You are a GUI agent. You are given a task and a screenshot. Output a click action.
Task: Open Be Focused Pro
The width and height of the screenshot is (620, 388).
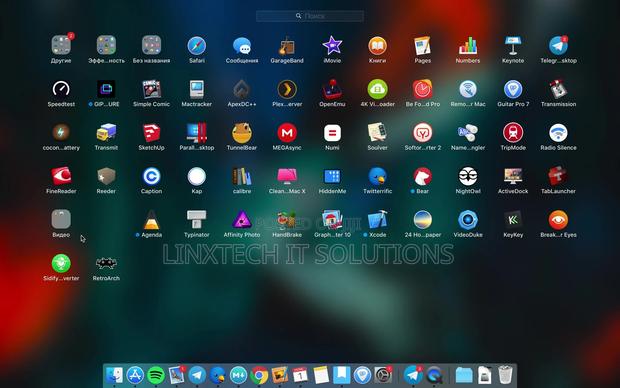422,89
